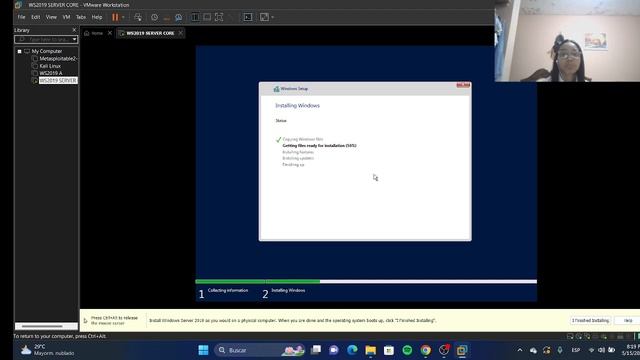Screen dimensions: 640x360
Task: Close the Home tab
Action: [x=110, y=33]
